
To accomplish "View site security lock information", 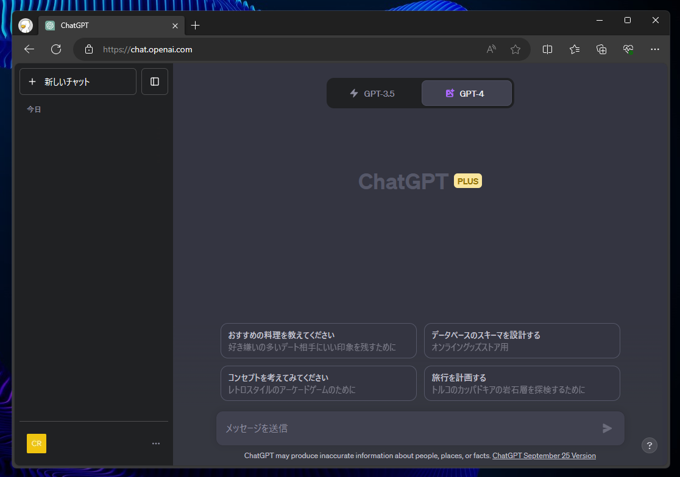I will coord(89,49).
